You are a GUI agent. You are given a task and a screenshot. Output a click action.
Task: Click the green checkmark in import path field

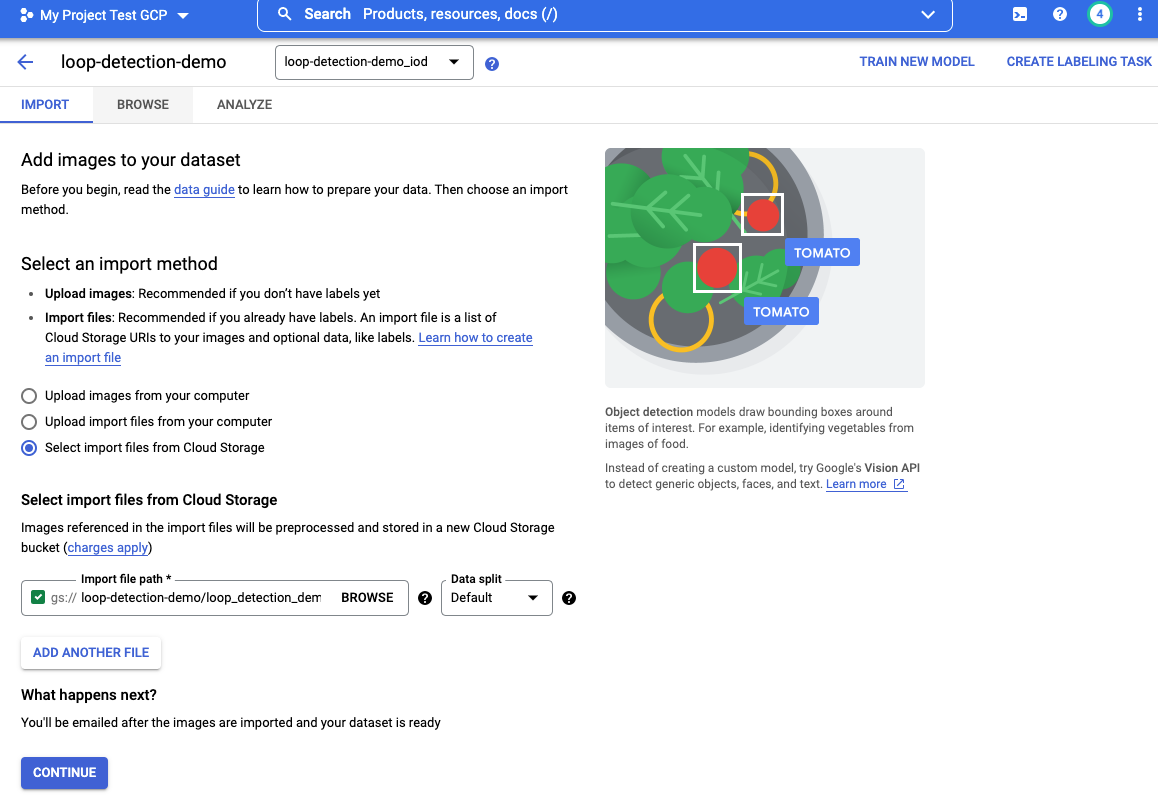point(38,597)
